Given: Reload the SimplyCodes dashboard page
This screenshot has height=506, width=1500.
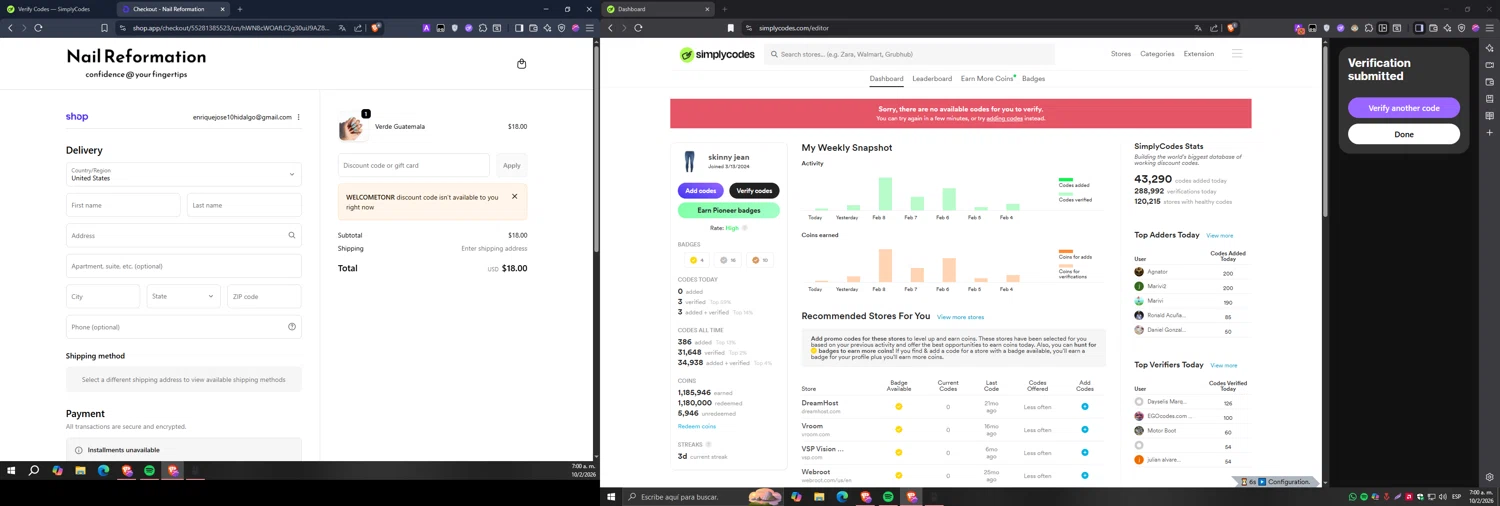Looking at the screenshot, I should click(x=638, y=28).
